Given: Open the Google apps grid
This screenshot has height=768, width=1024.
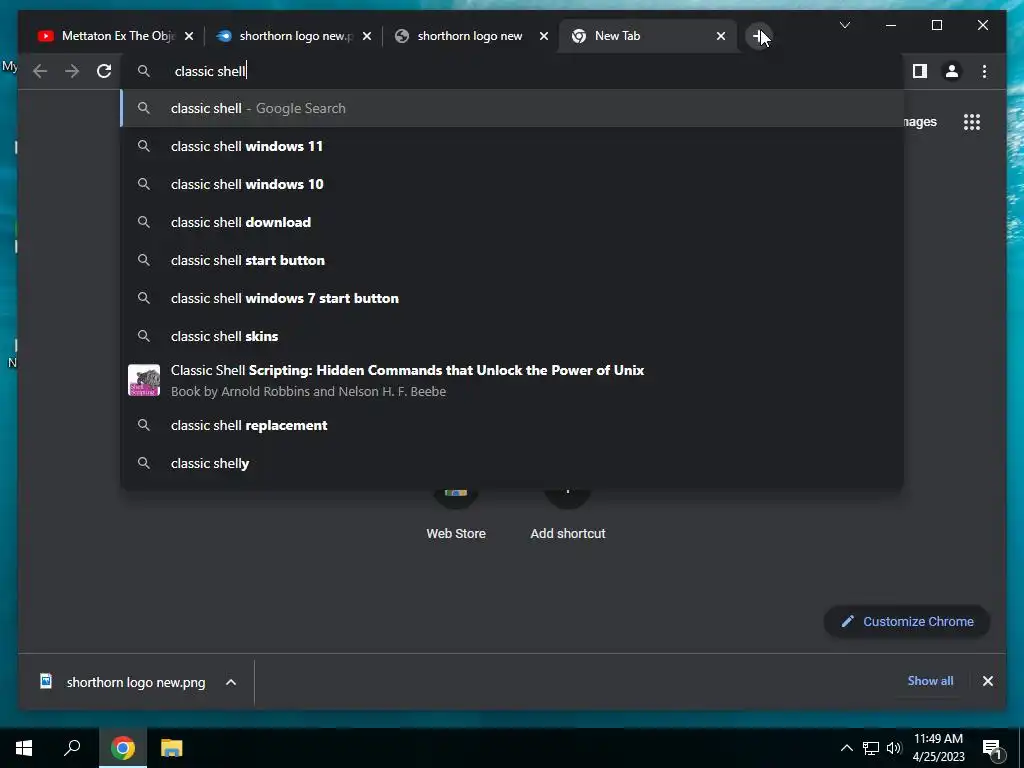Looking at the screenshot, I should tap(972, 122).
